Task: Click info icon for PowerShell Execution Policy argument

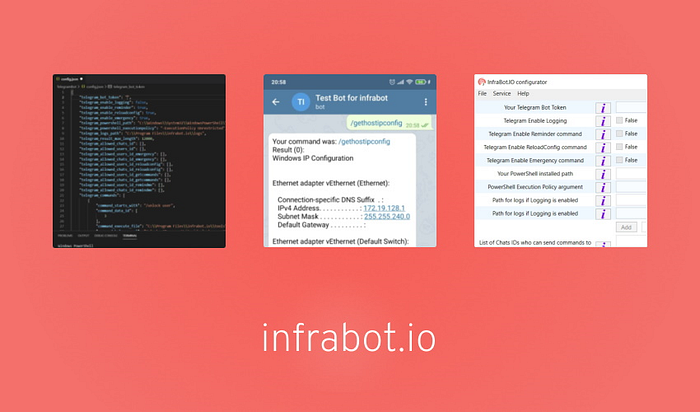Action: (x=603, y=187)
